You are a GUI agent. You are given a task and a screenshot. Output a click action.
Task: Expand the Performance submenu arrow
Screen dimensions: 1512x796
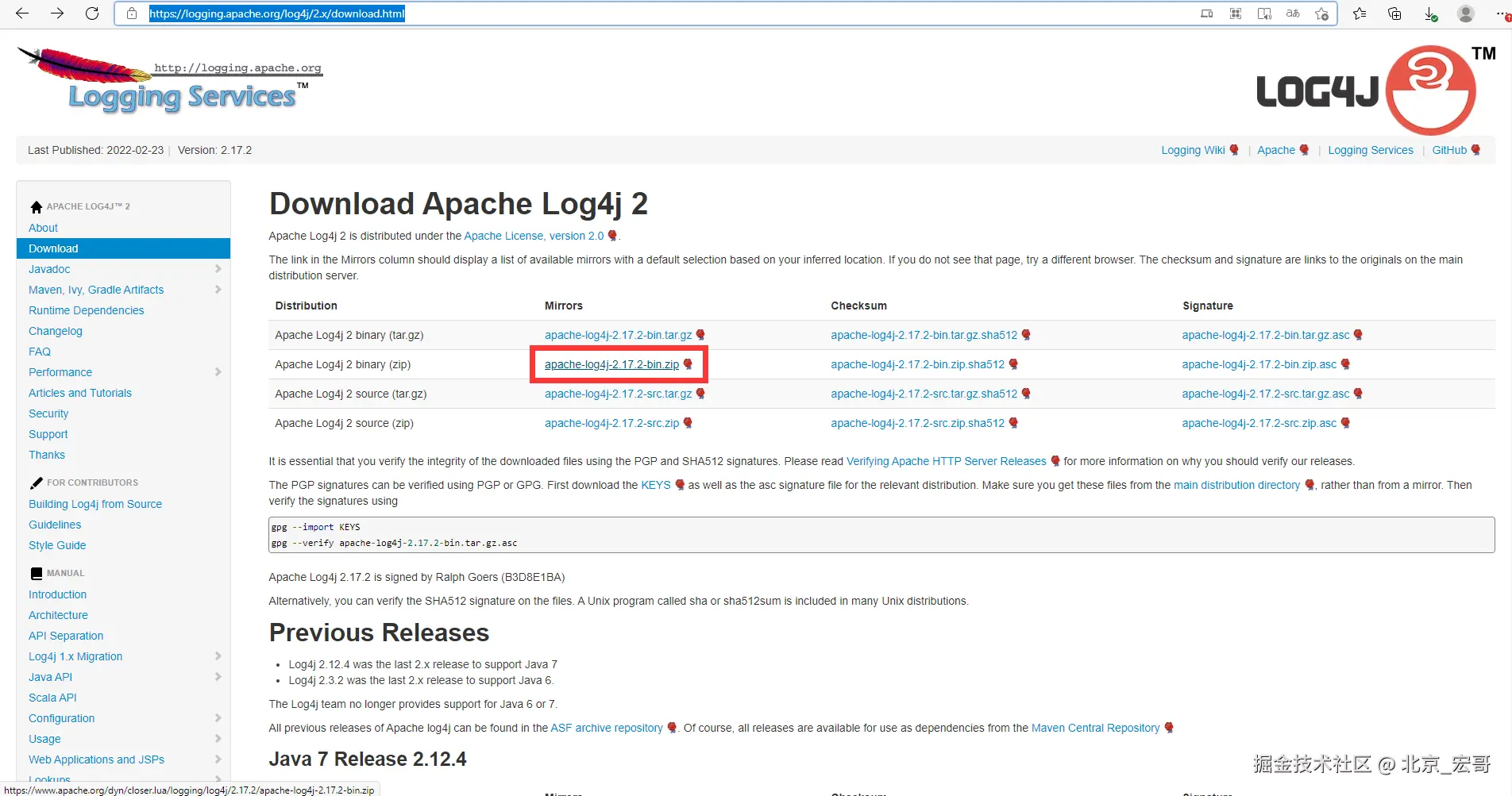click(218, 372)
